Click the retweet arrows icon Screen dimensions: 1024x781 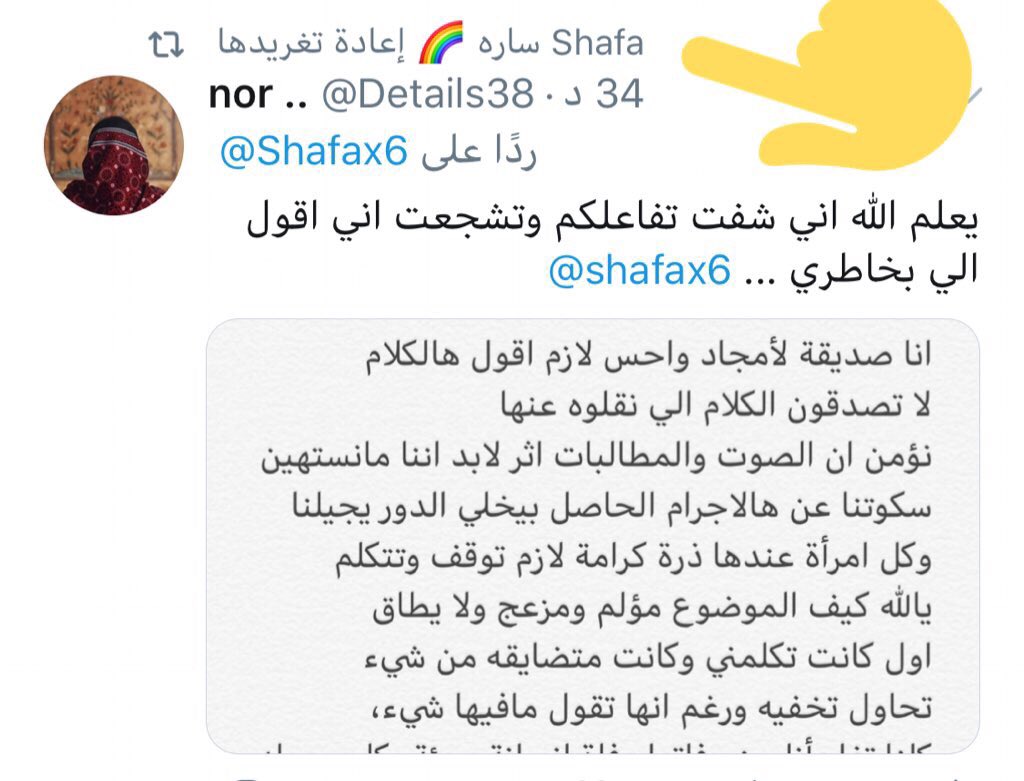(x=166, y=45)
